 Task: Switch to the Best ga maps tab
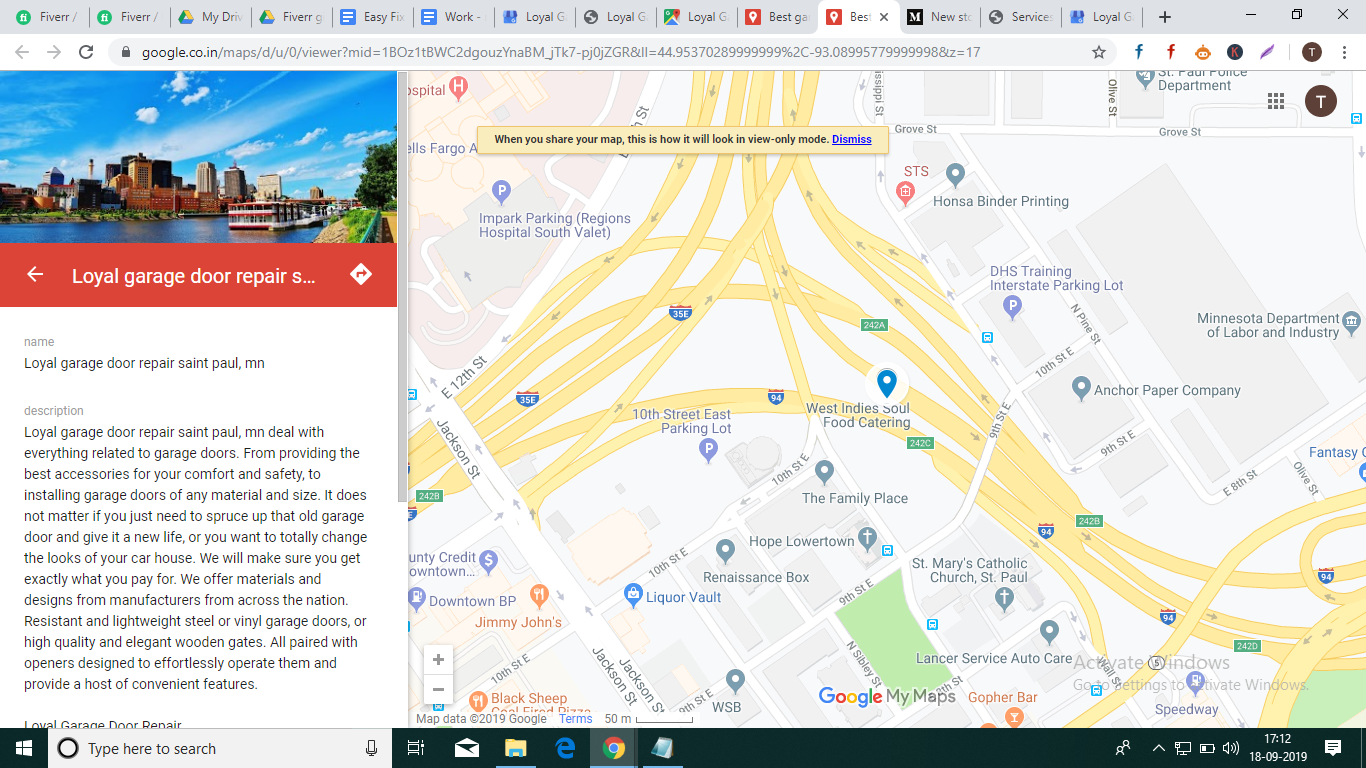[776, 17]
